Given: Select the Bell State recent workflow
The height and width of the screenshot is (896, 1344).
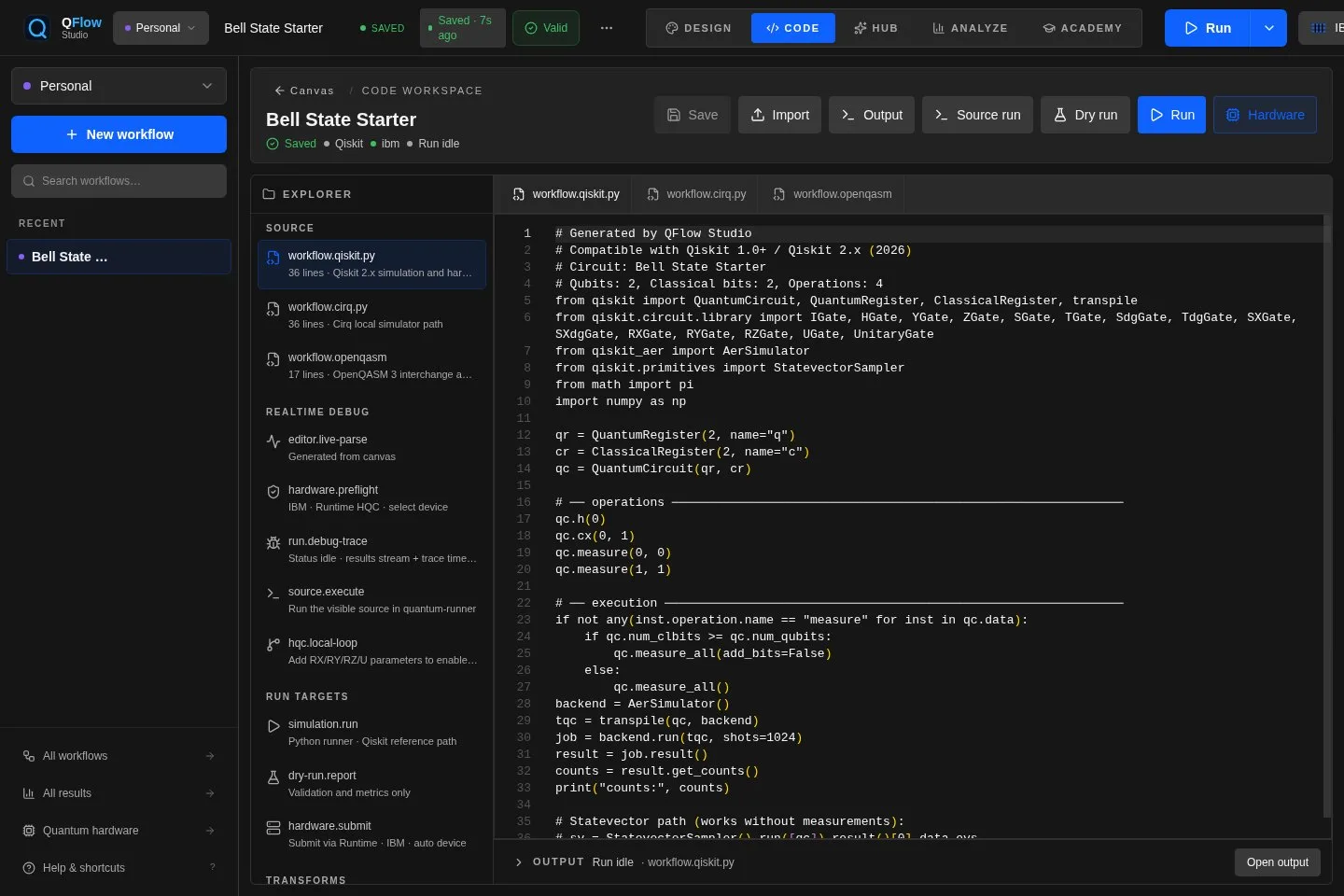Looking at the screenshot, I should 119,257.
